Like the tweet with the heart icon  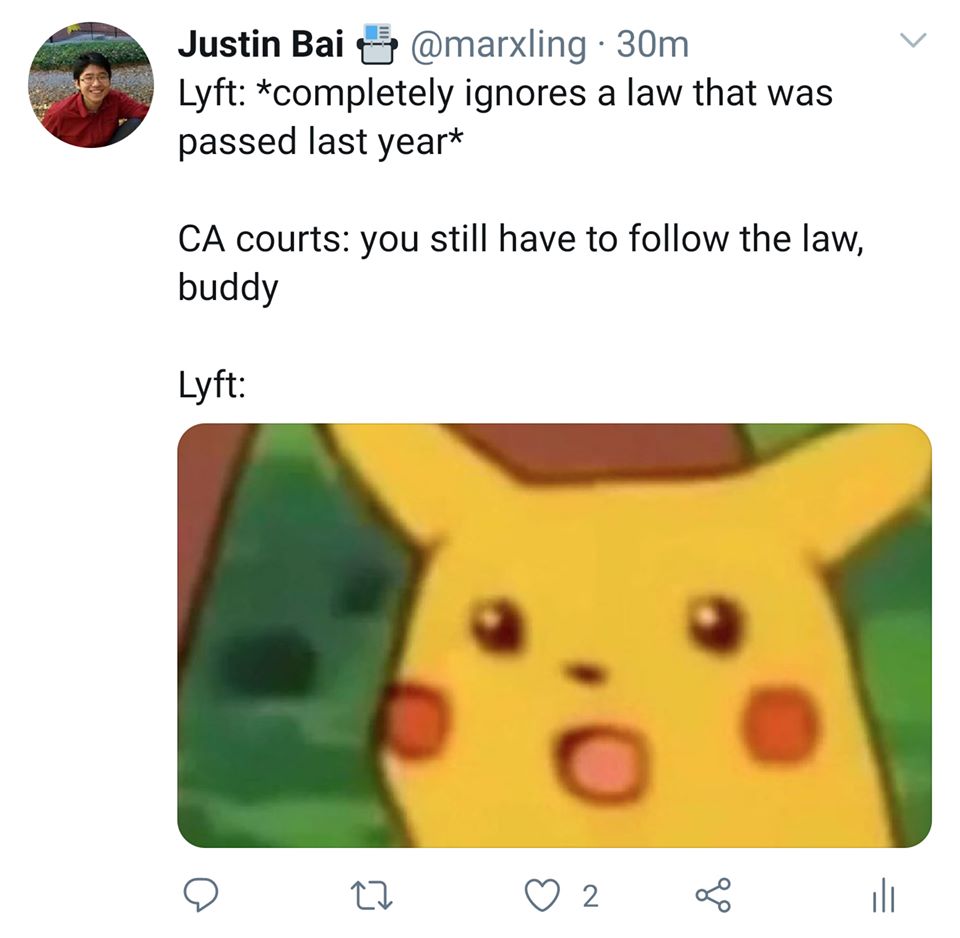point(542,896)
